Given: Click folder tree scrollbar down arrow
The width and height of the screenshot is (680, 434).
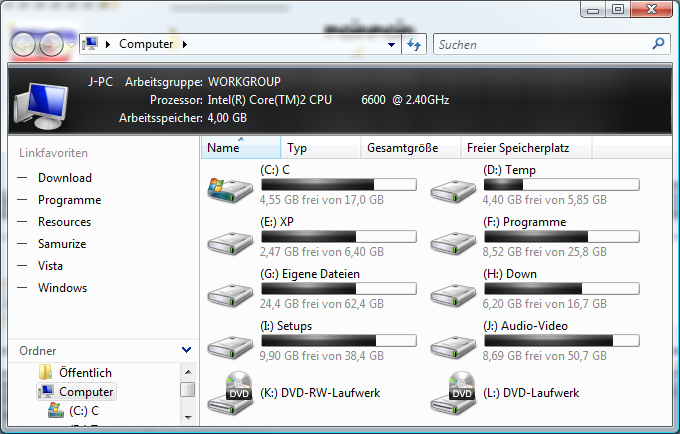Looking at the screenshot, I should [188, 417].
